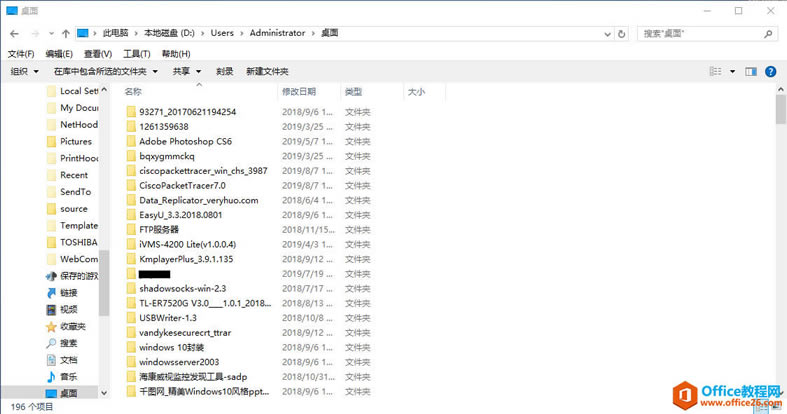The width and height of the screenshot is (787, 414).
Task: Sort by 修改日期 column header
Action: coord(299,91)
